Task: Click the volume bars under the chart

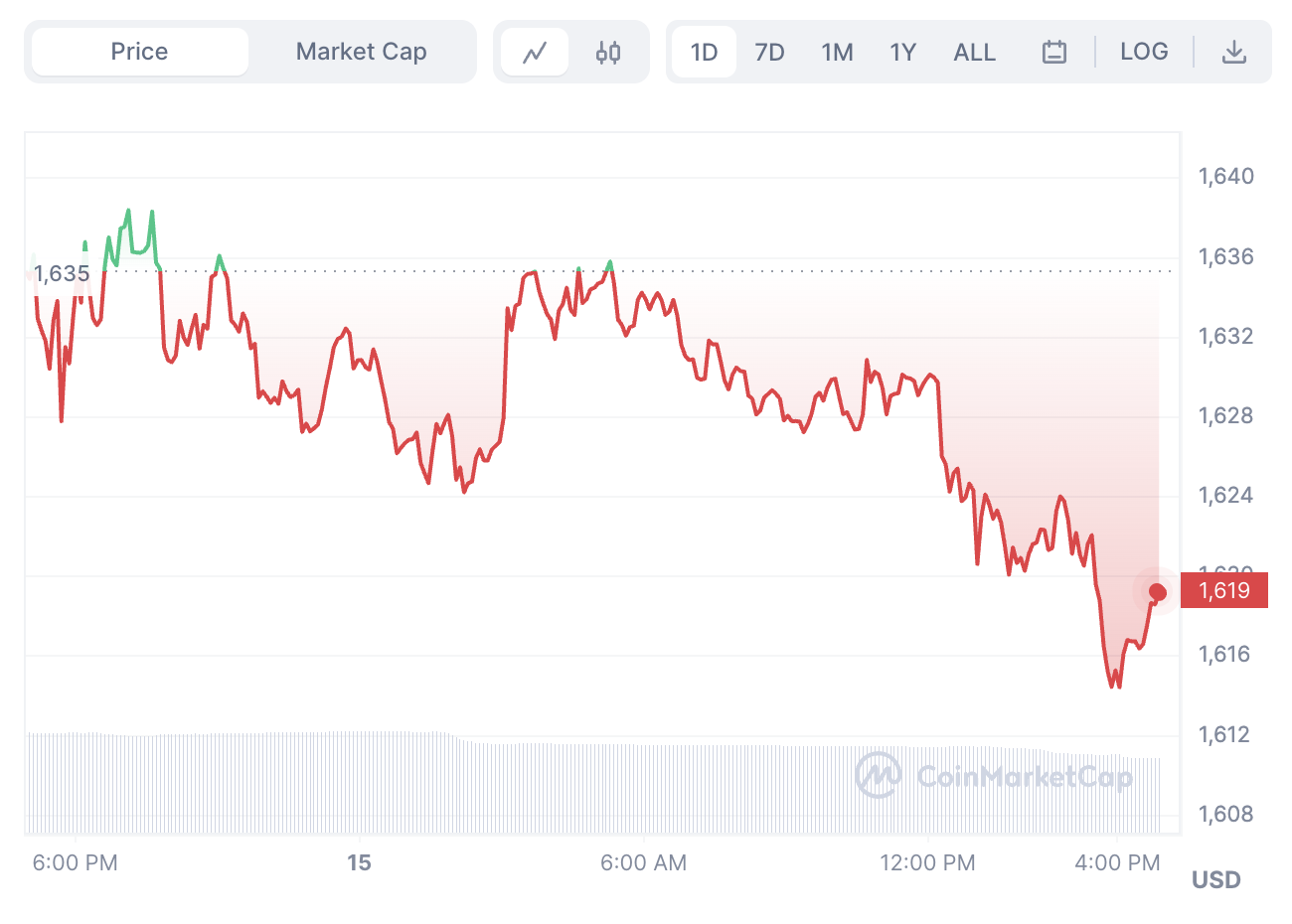Action: (x=594, y=783)
